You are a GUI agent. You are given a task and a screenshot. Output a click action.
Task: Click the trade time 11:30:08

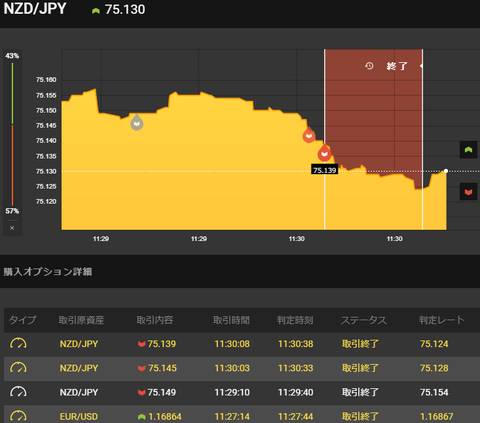coord(232,344)
